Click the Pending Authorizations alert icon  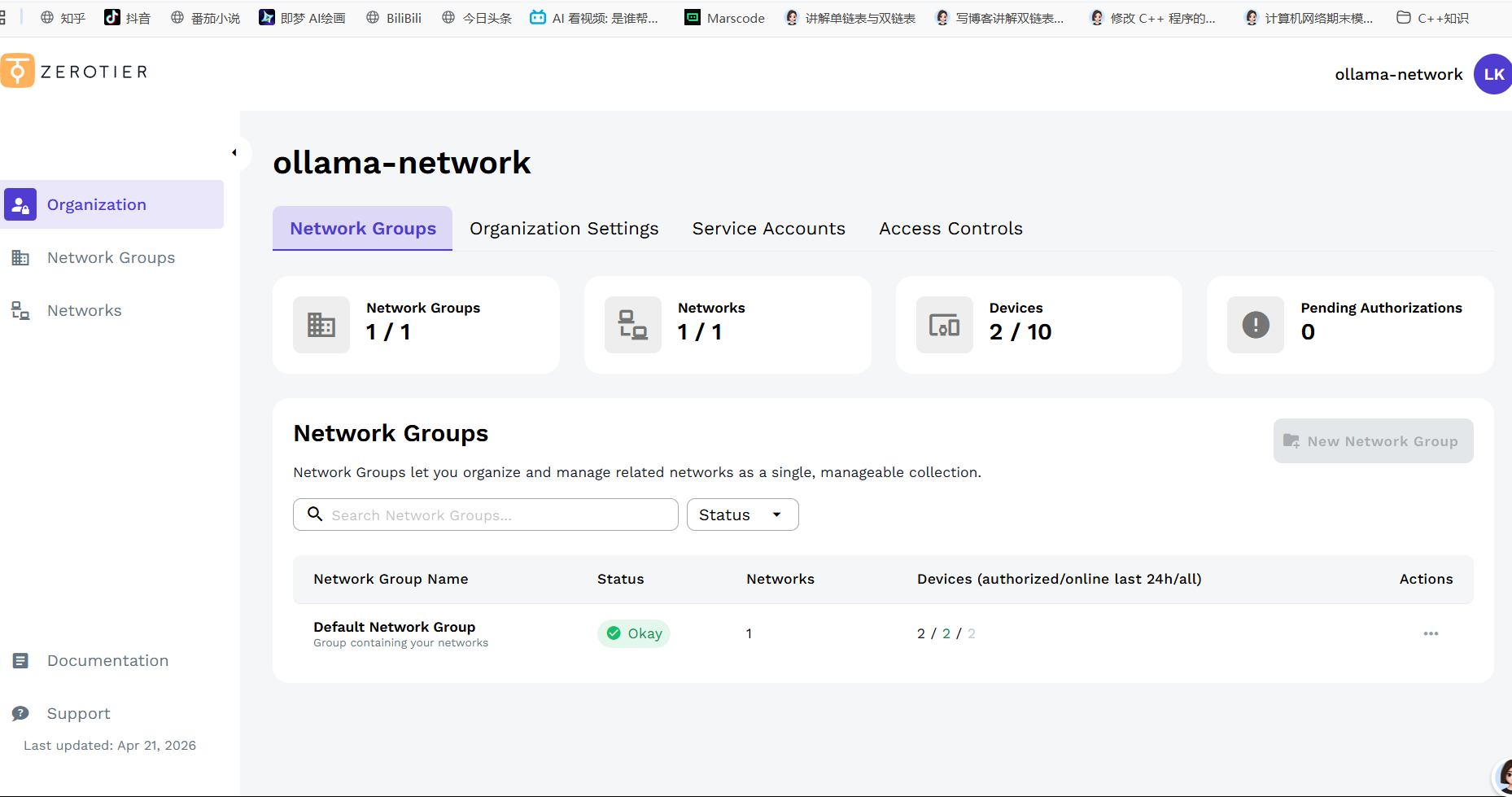(x=1256, y=325)
